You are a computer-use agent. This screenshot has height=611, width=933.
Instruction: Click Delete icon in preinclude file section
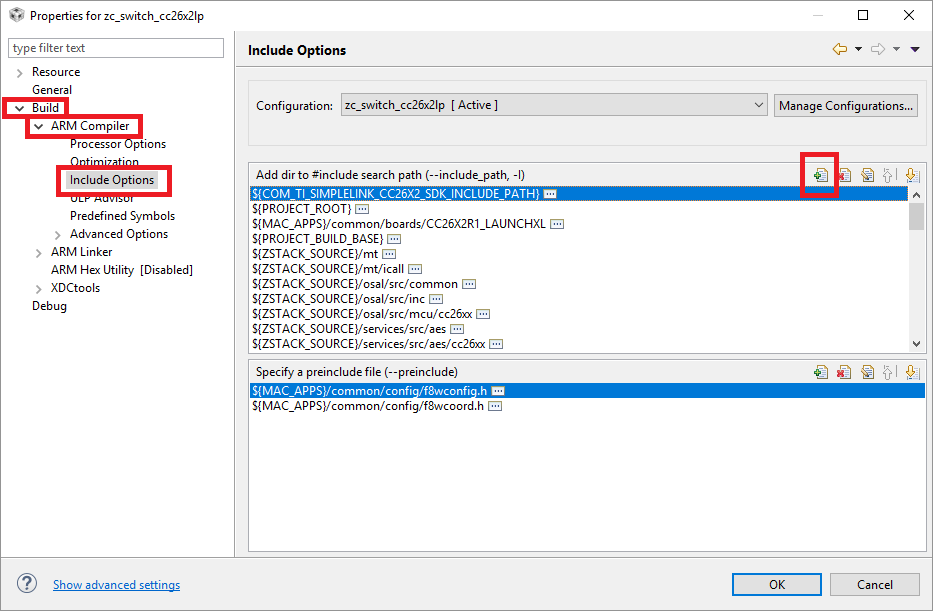coord(844,372)
